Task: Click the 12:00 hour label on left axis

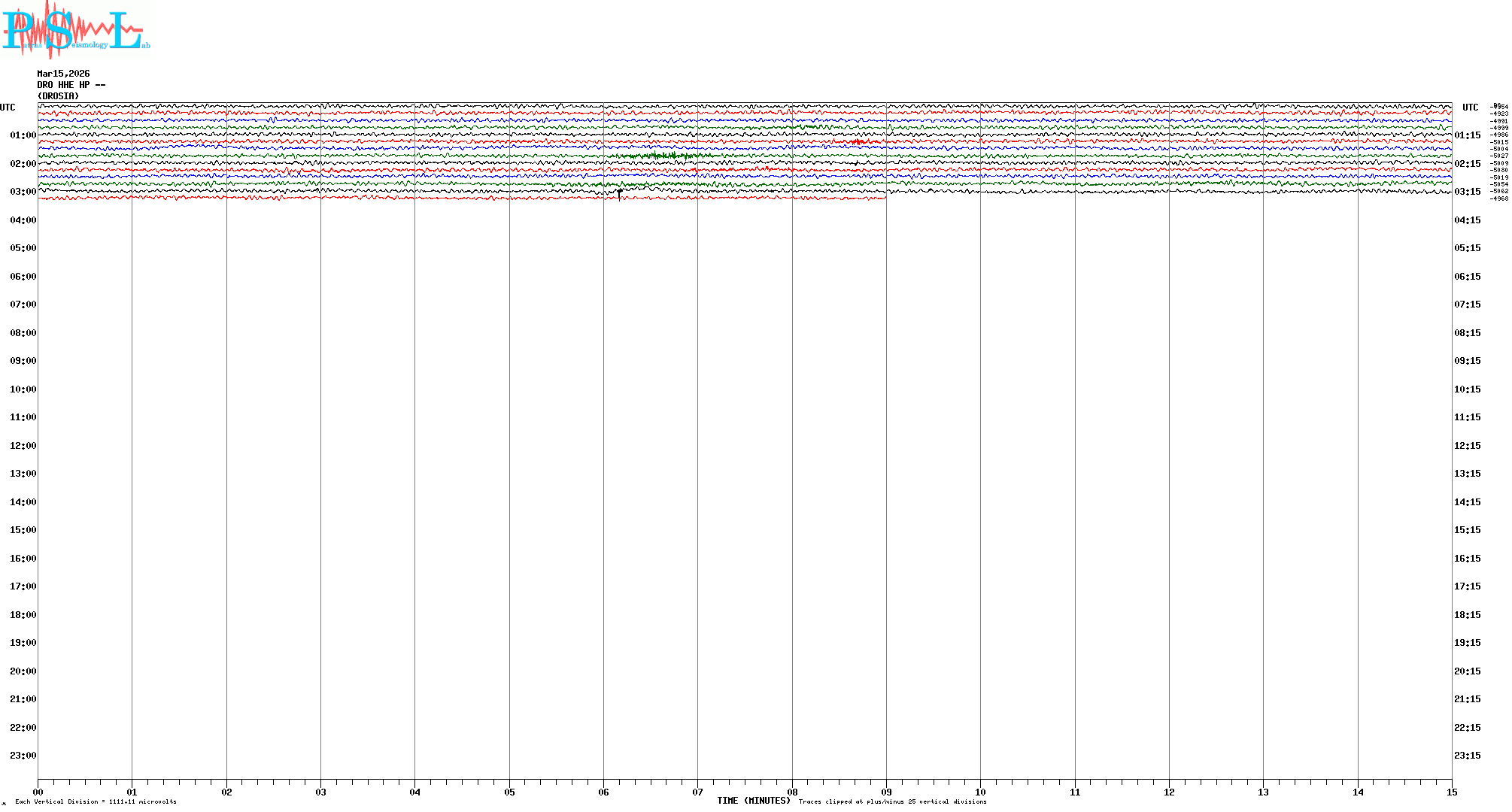Action: point(23,446)
